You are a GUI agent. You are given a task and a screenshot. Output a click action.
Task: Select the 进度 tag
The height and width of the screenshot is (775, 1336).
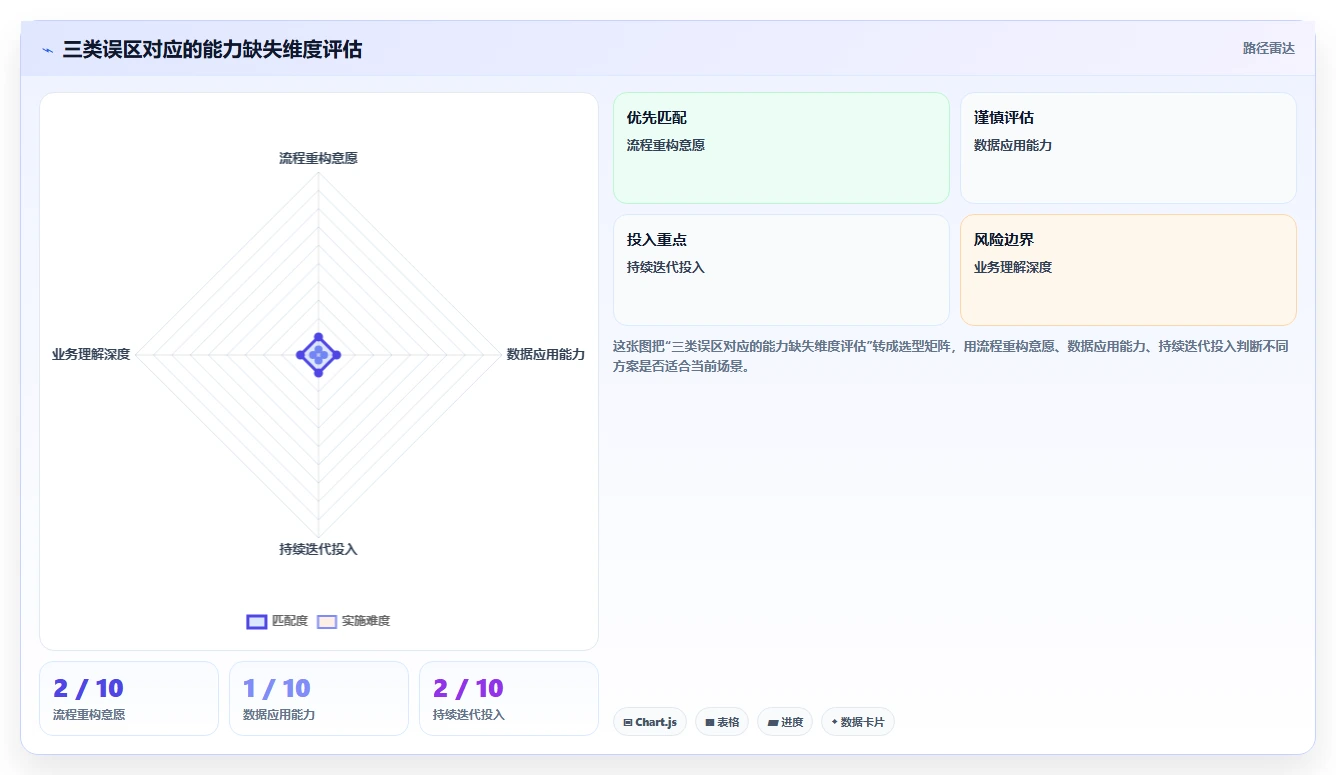785,722
